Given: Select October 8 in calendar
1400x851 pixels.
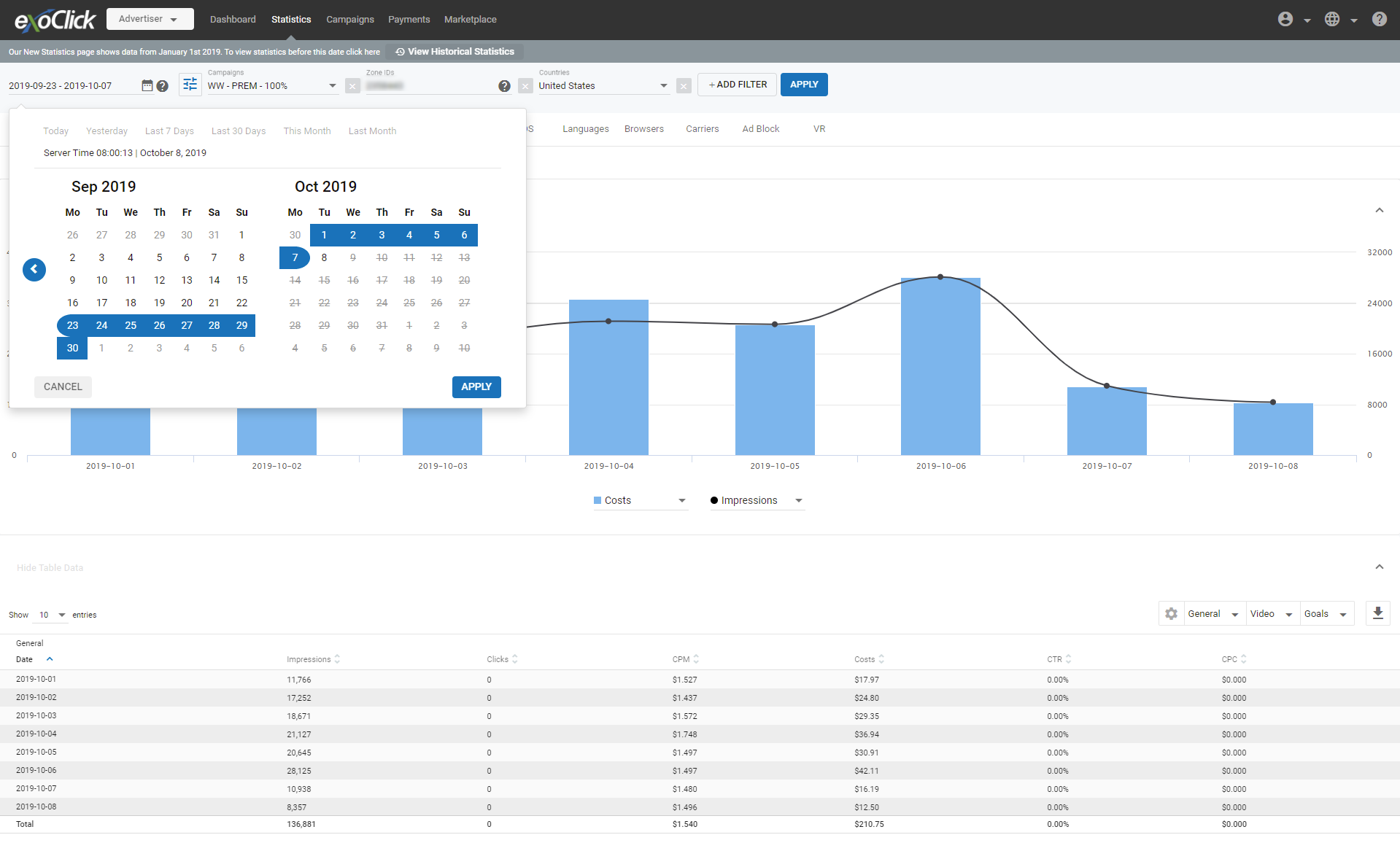Looking at the screenshot, I should [324, 257].
